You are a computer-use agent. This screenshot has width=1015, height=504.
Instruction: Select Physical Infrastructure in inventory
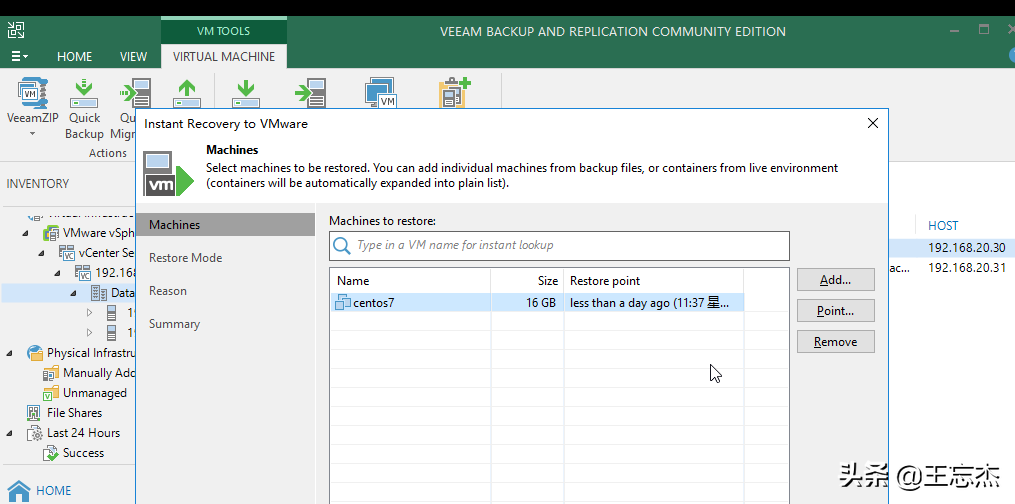[x=91, y=353]
